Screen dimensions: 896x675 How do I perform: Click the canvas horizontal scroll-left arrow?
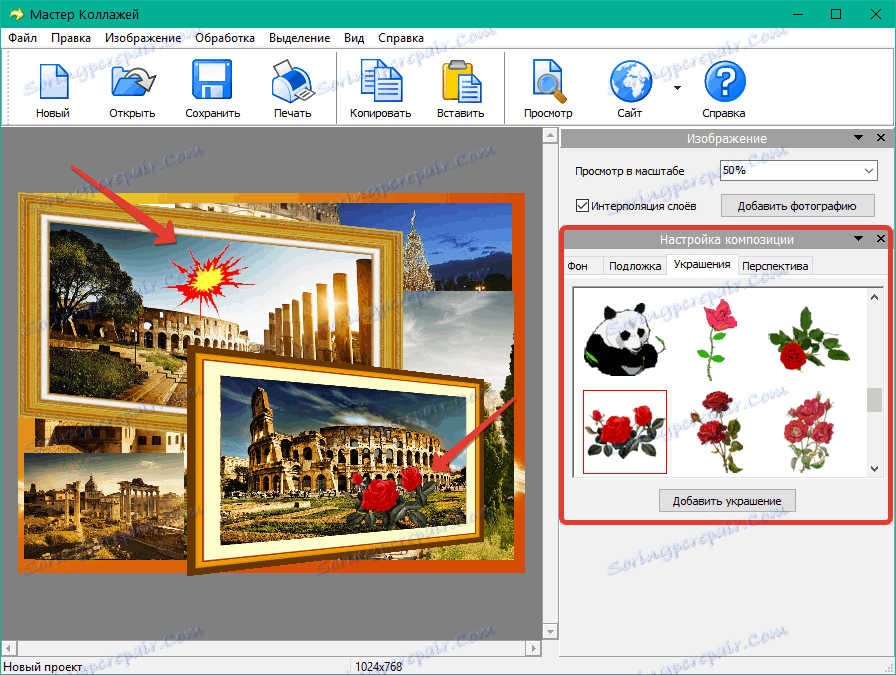pyautogui.click(x=9, y=648)
